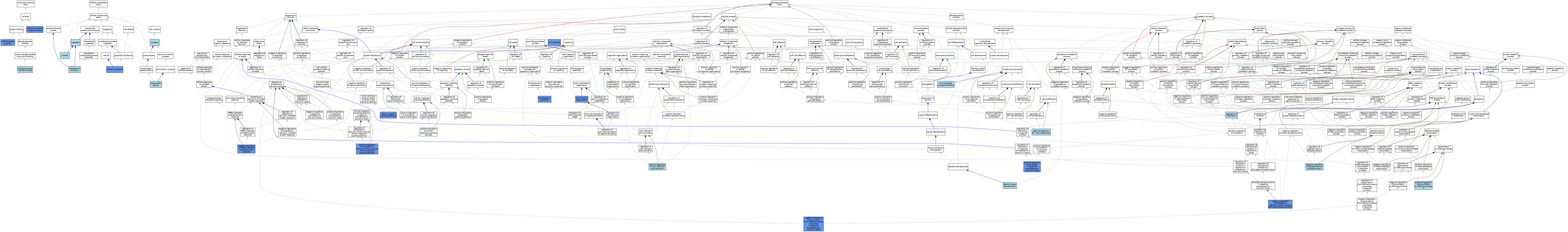Click the "asymmetric synapse" node
Screen dimensions: 1568x232
coord(166,69)
